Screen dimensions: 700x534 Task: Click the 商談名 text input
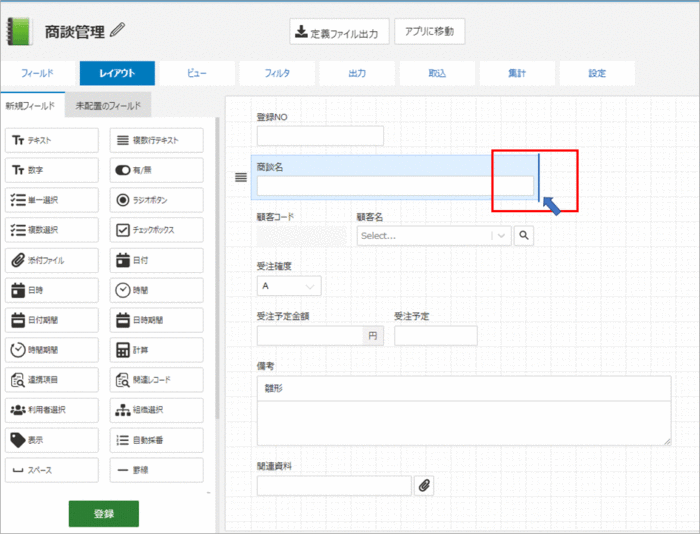(x=395, y=186)
